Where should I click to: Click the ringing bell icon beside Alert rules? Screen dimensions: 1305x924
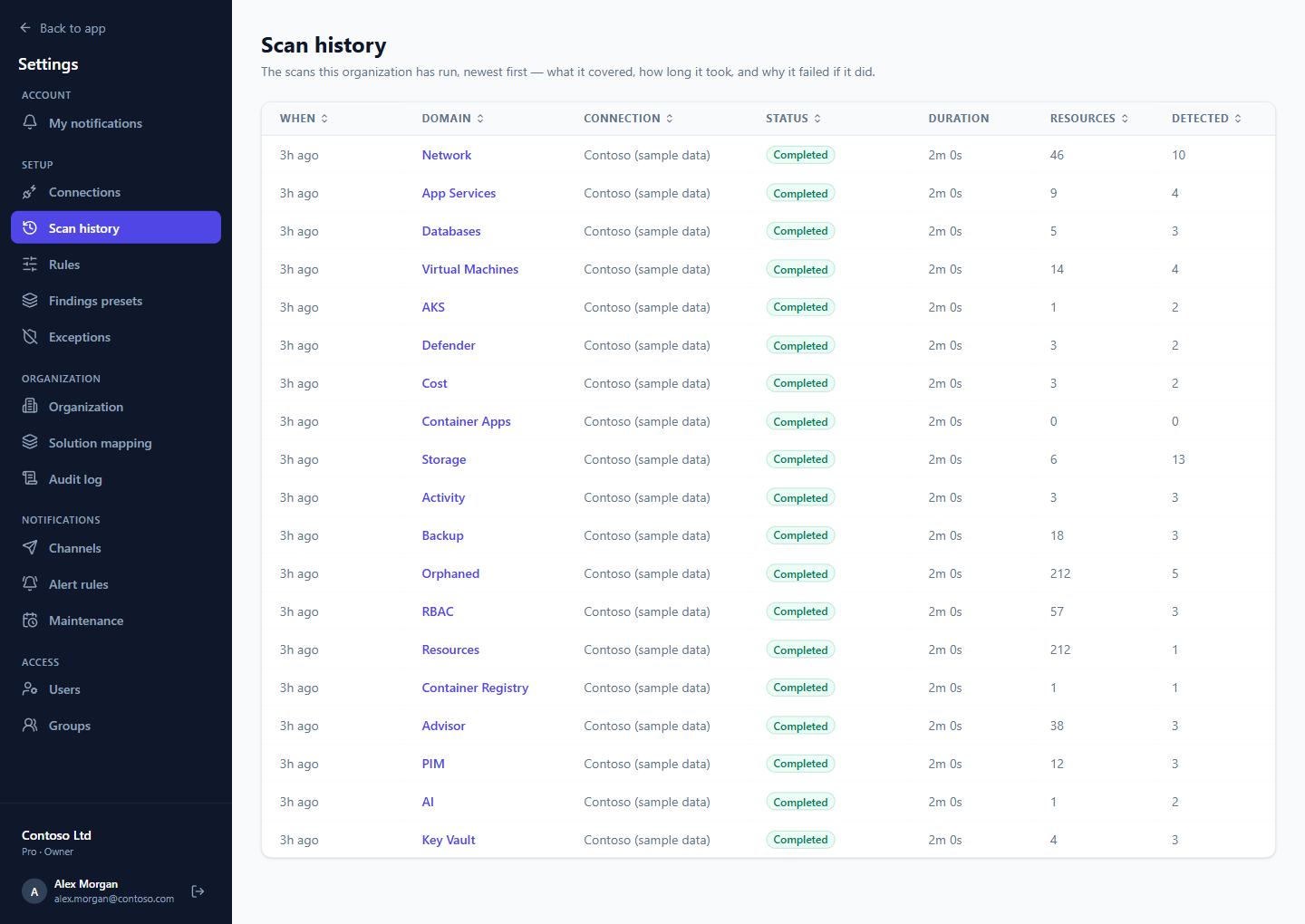pyautogui.click(x=30, y=583)
